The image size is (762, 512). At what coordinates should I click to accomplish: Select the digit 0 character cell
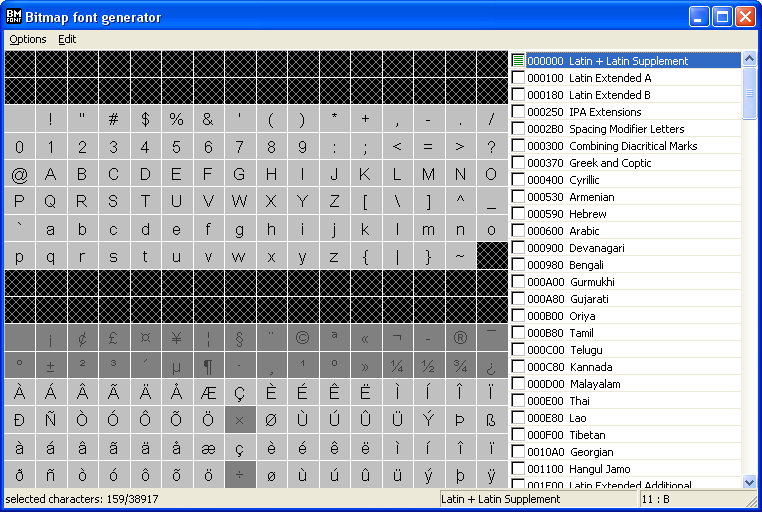19,147
